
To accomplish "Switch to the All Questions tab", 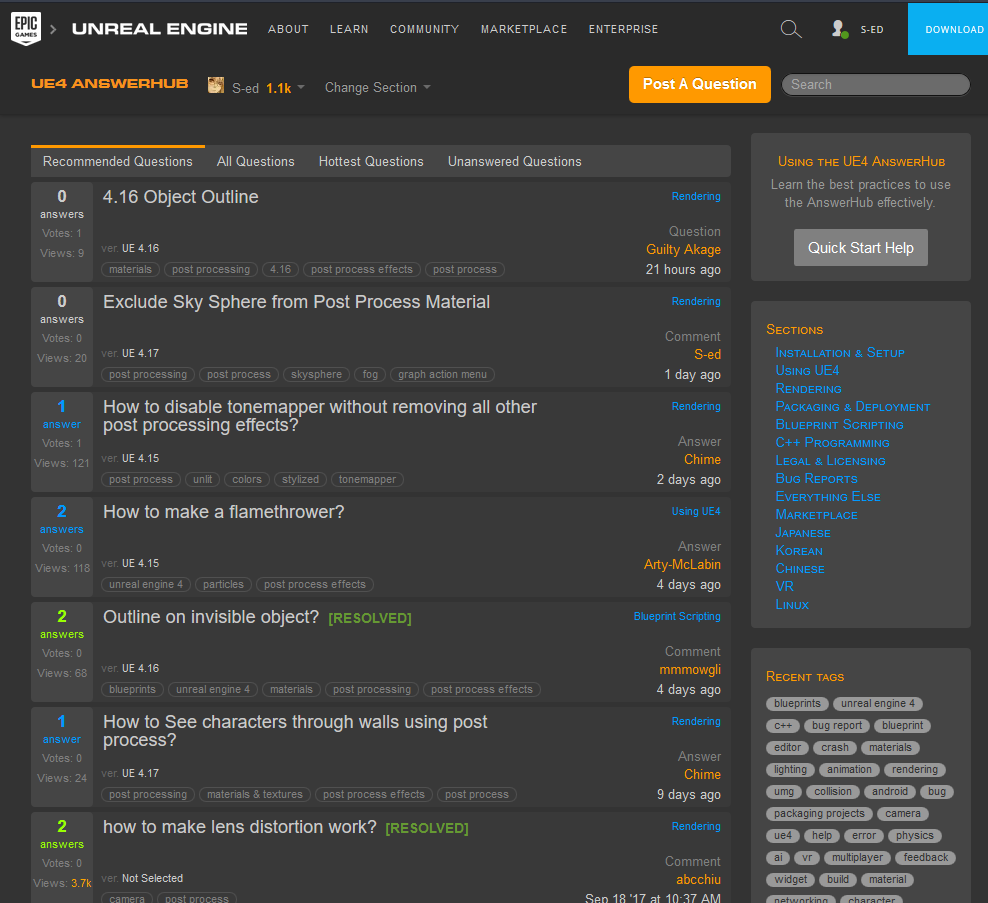I will click(x=255, y=161).
